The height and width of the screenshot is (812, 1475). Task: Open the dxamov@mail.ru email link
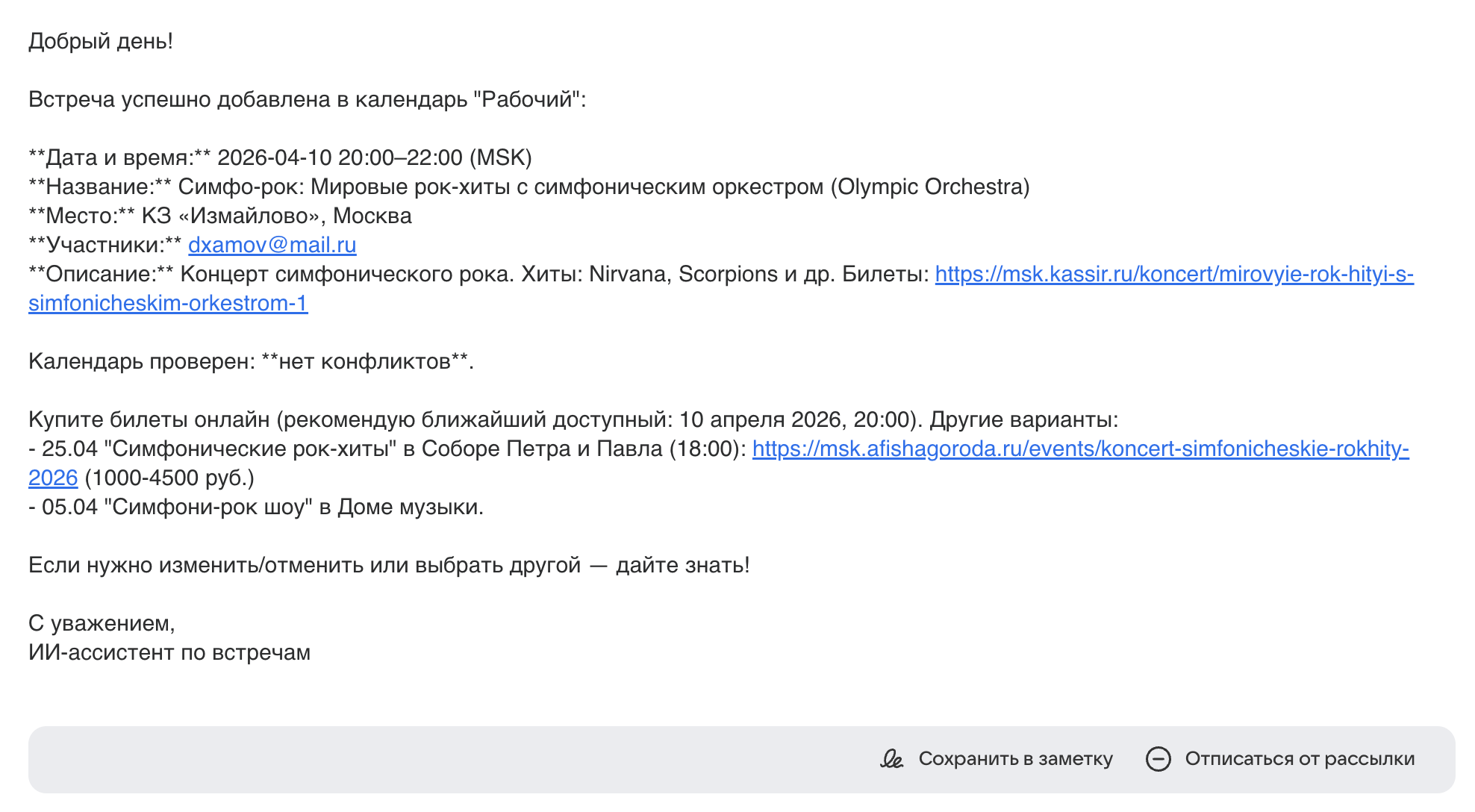272,245
